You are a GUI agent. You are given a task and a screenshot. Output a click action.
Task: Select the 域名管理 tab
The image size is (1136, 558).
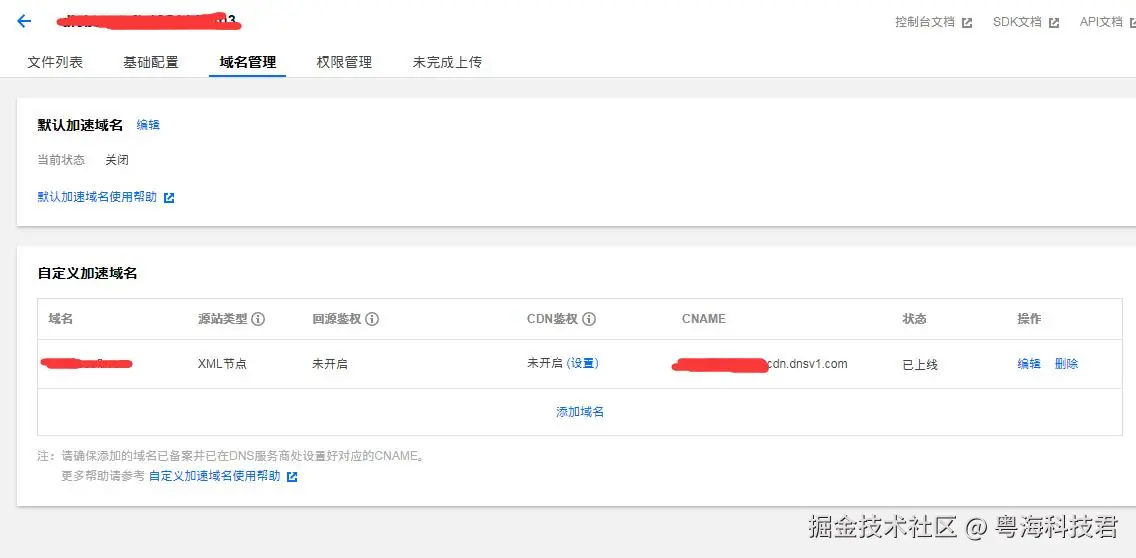248,62
